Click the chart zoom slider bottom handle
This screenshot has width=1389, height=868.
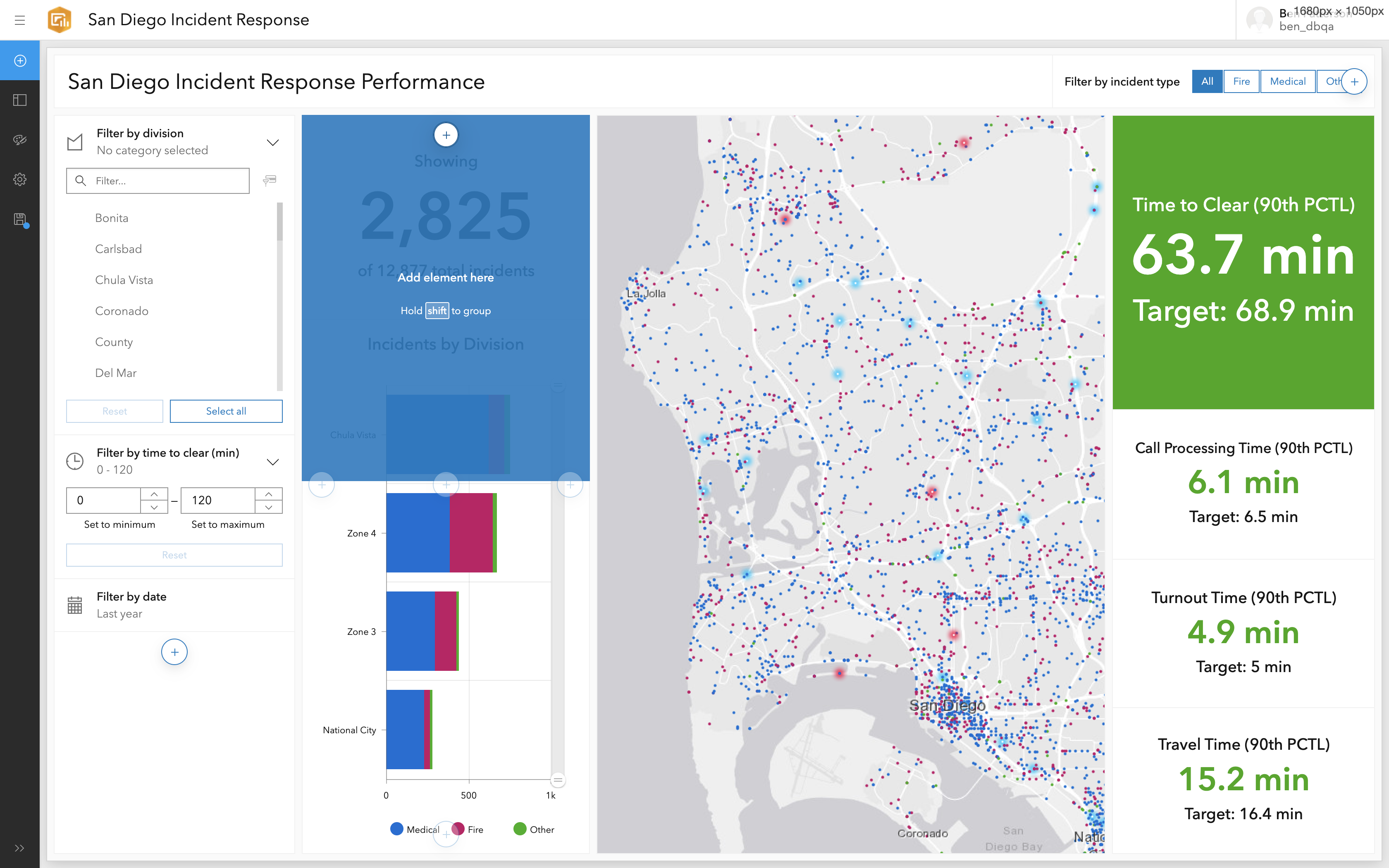pyautogui.click(x=557, y=780)
